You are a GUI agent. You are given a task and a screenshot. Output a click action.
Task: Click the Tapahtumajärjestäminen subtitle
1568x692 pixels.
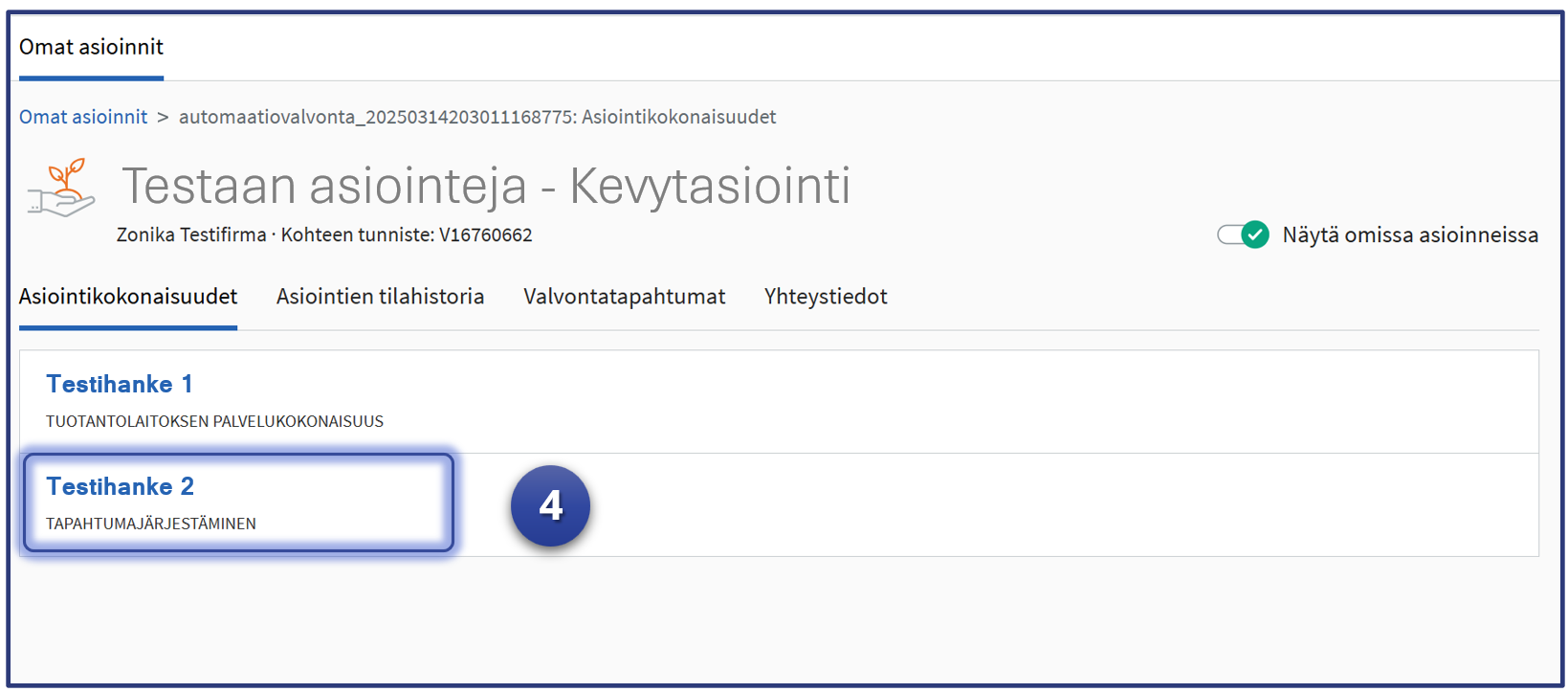pyautogui.click(x=151, y=524)
